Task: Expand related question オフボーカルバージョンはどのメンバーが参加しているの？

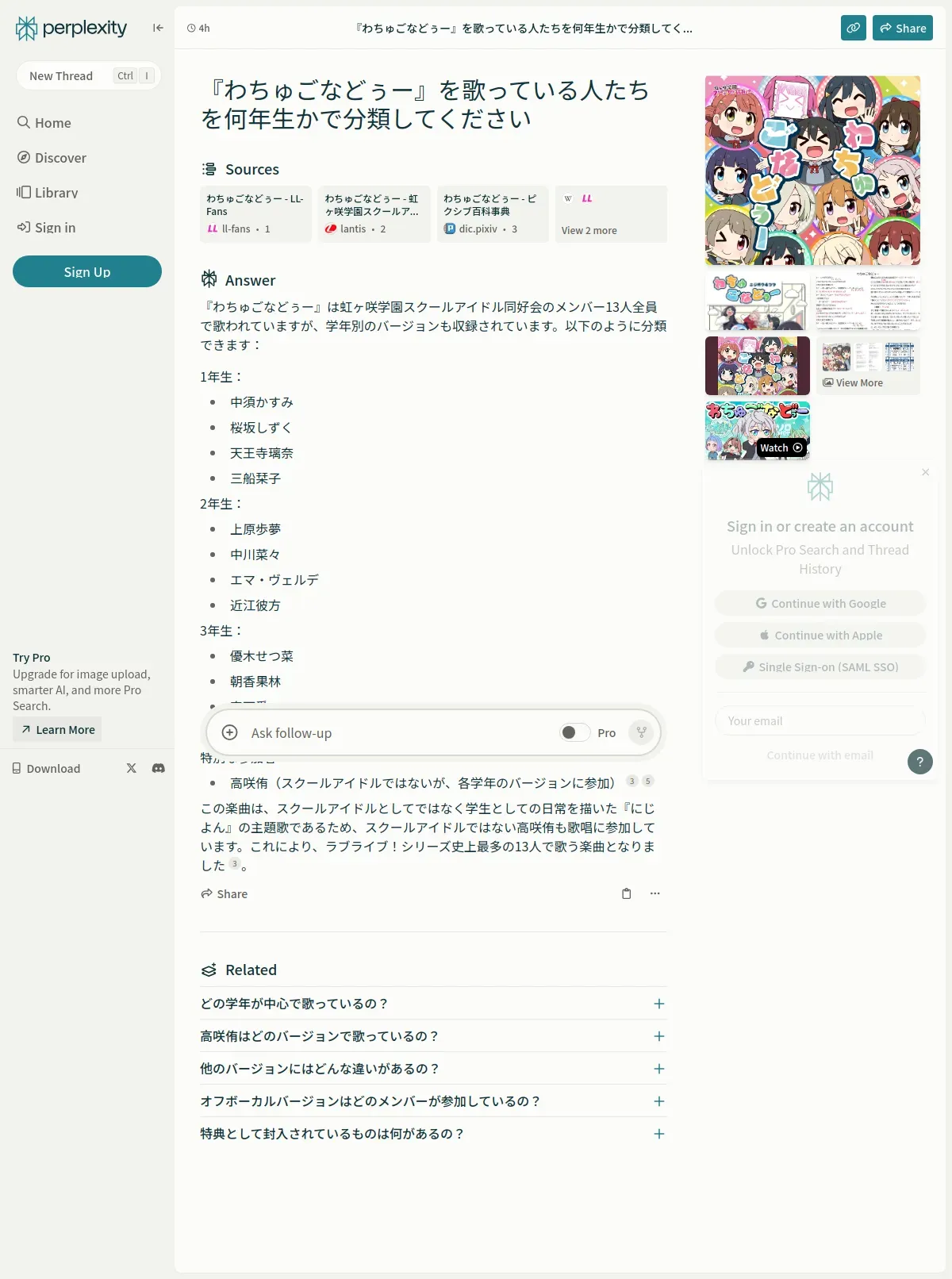Action: tap(433, 1101)
